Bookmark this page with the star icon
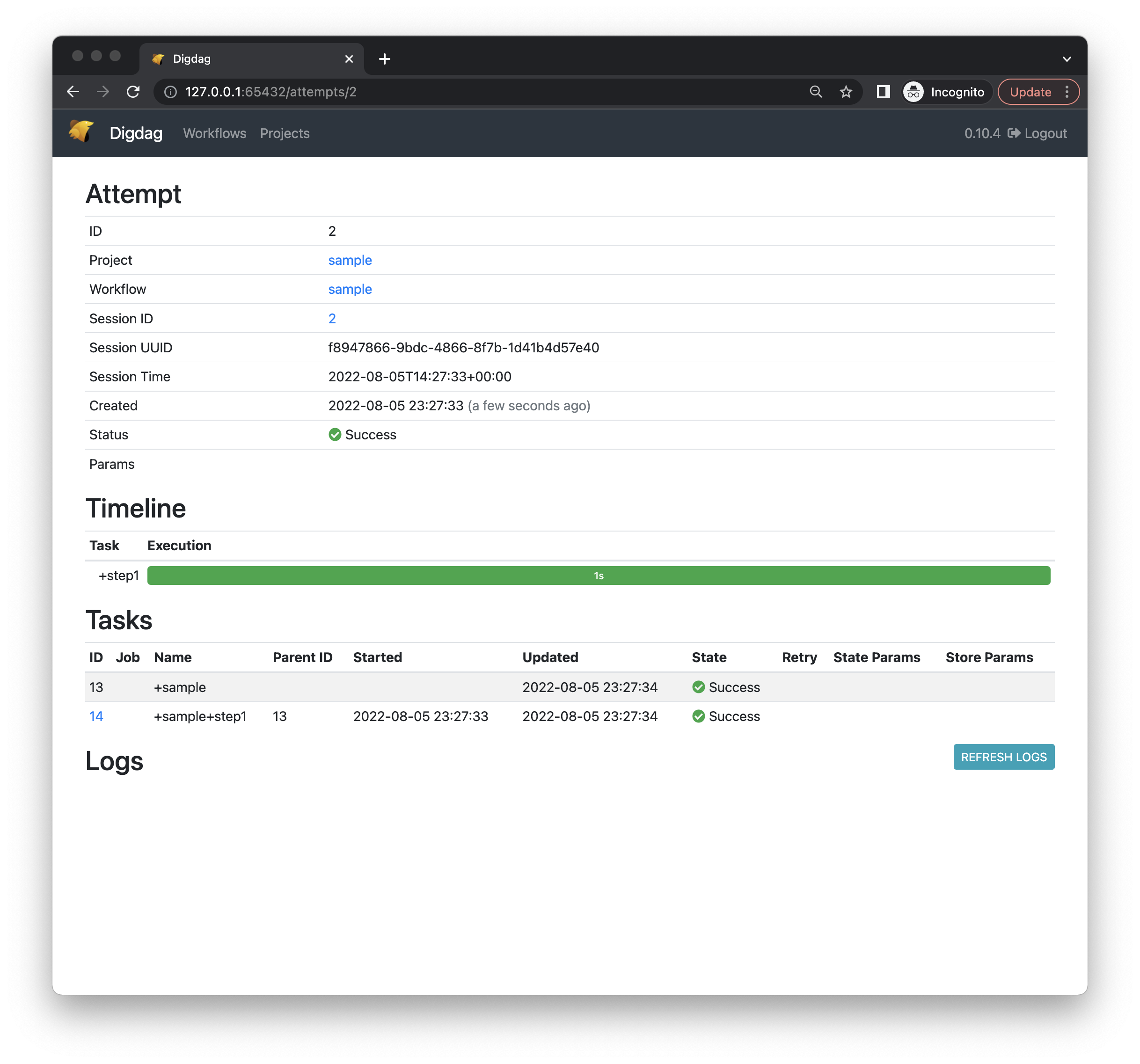The height and width of the screenshot is (1064, 1140). [846, 92]
